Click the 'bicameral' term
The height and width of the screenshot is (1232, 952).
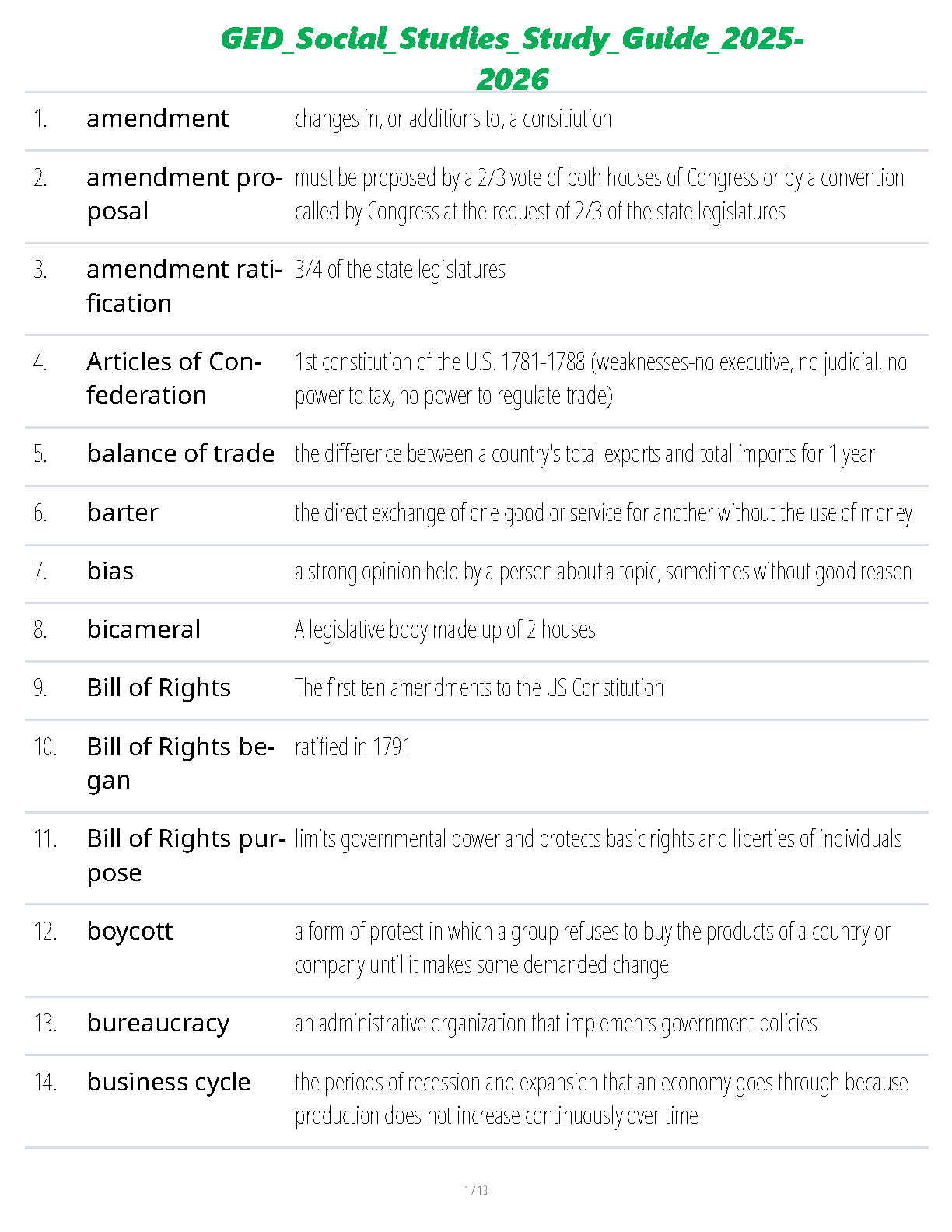(144, 629)
